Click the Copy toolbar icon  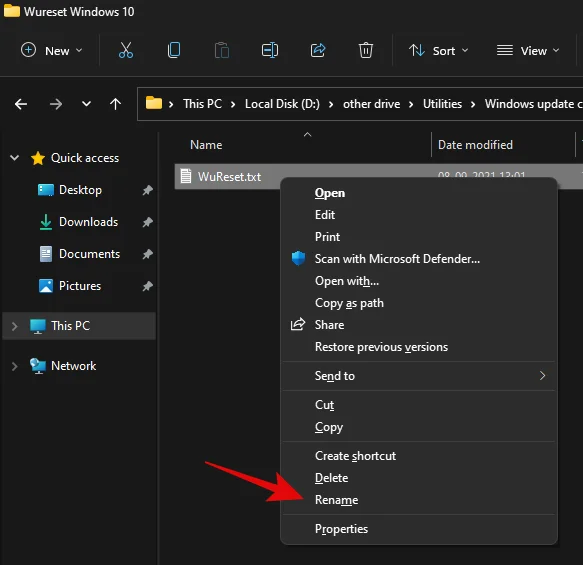click(x=174, y=50)
